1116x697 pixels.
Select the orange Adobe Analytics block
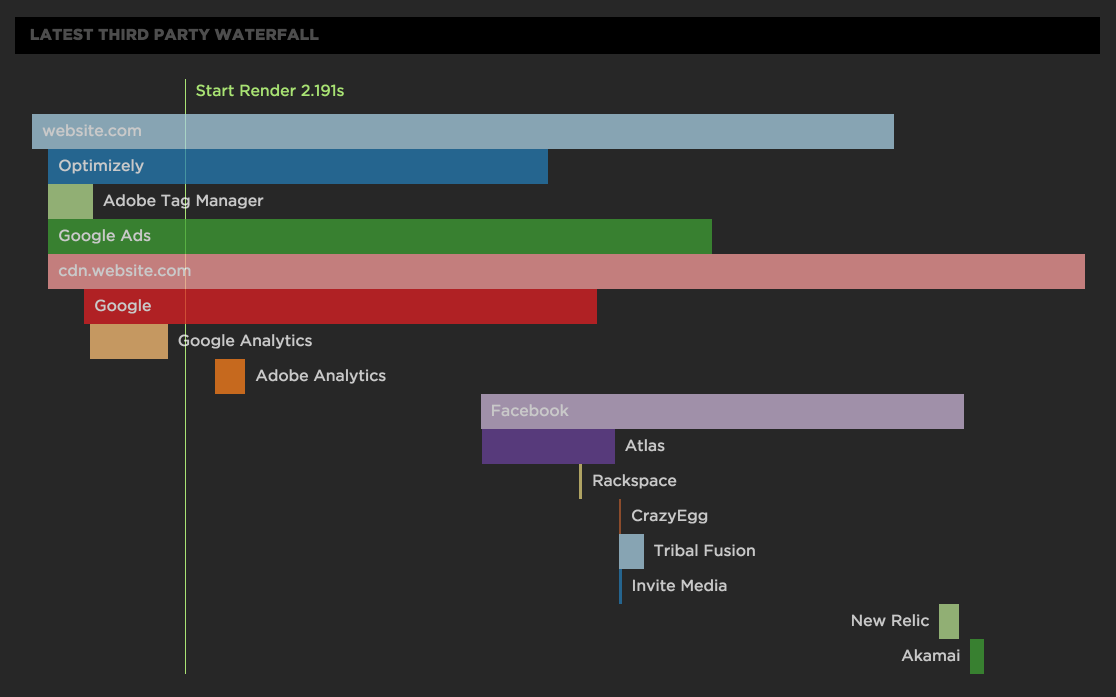pyautogui.click(x=230, y=376)
